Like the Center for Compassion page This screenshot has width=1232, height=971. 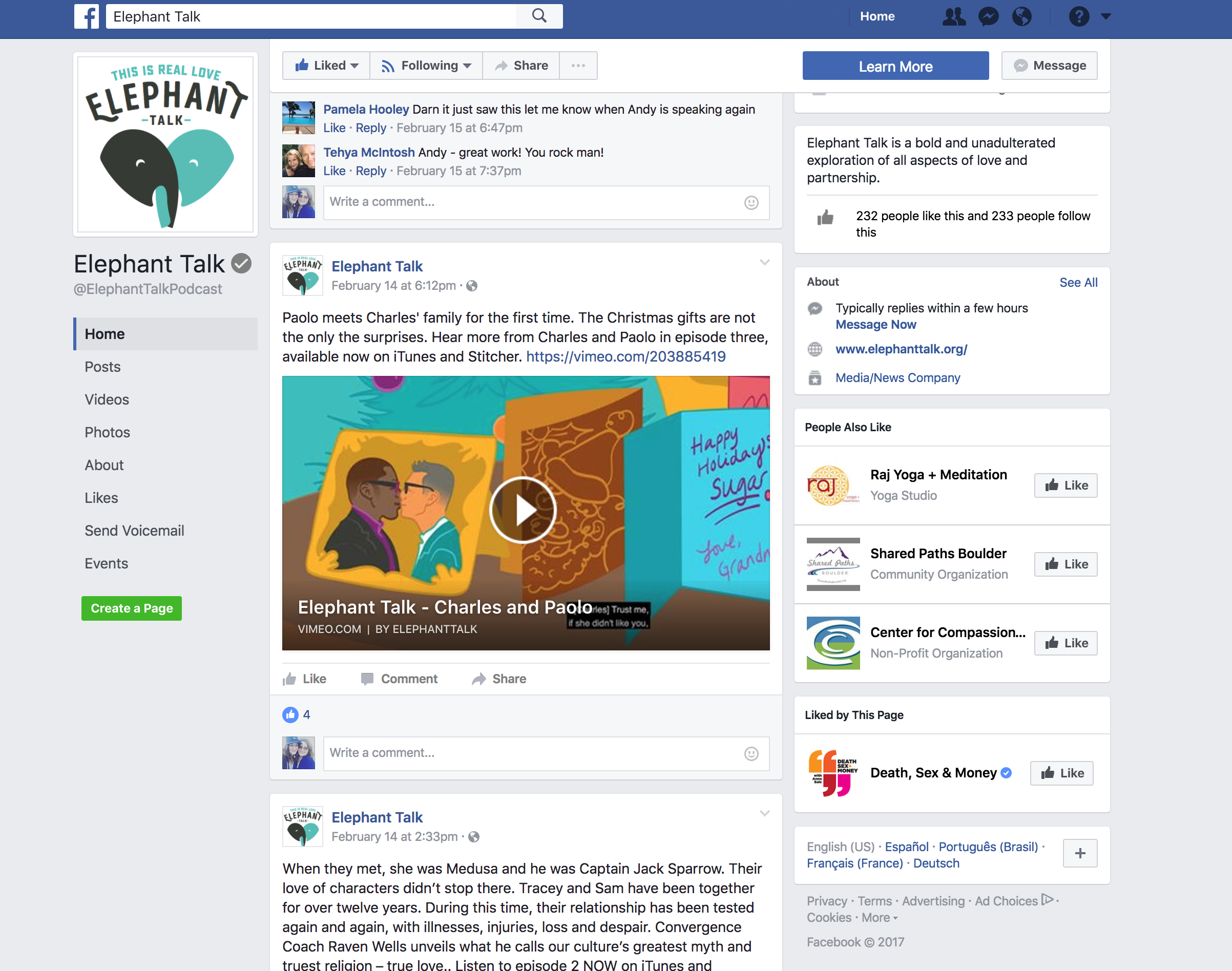[1066, 644]
